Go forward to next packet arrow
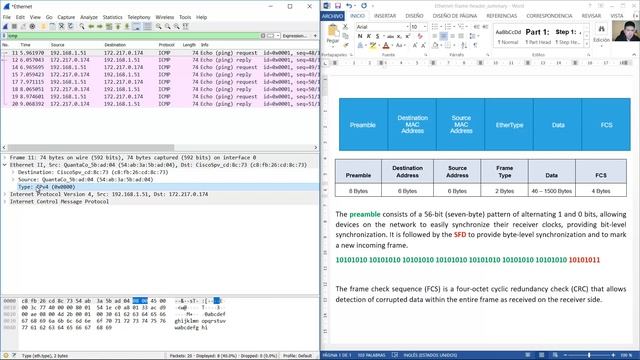Screen dimensions: 640x360 pos(100,26)
